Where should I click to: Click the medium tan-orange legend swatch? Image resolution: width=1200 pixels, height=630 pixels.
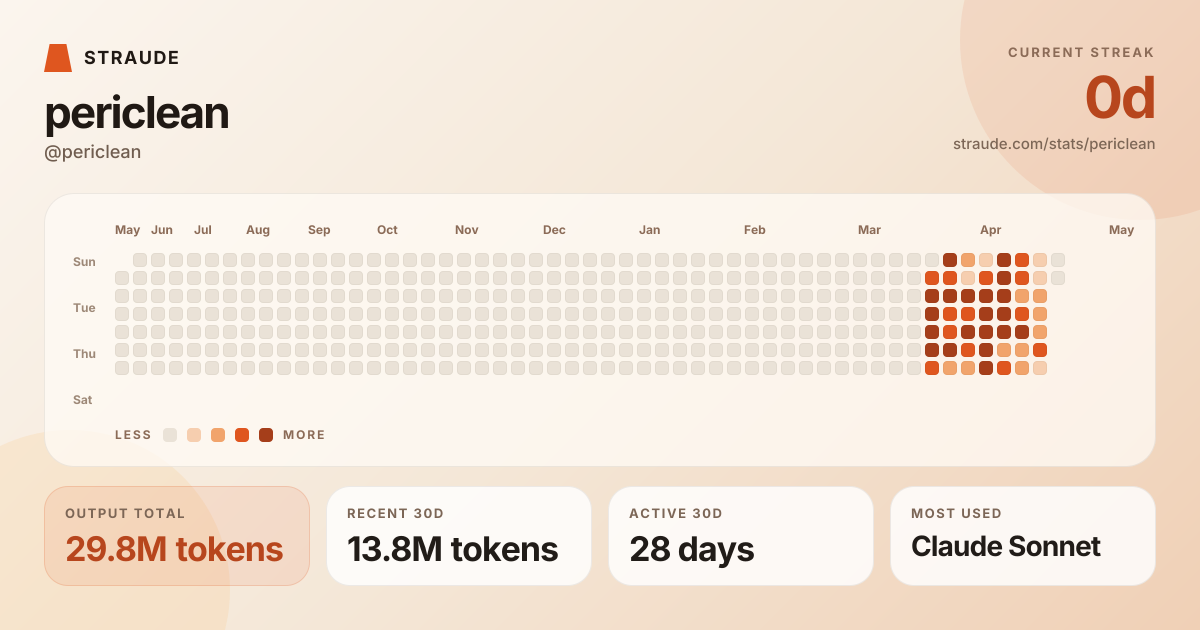218,435
